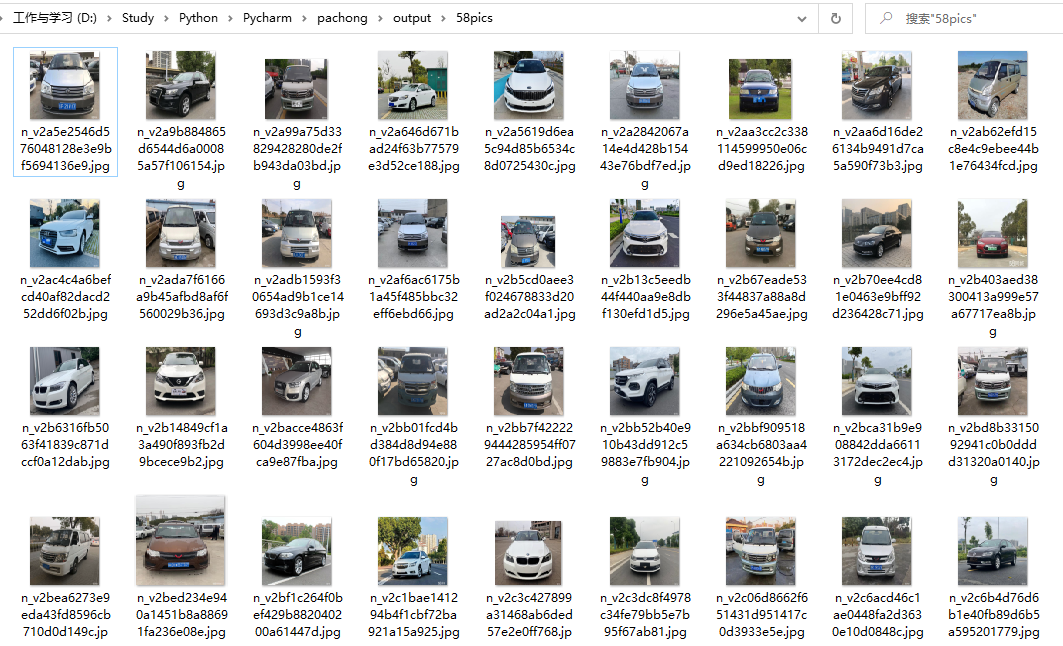The width and height of the screenshot is (1063, 646).
Task: Go to output folder in breadcrumb
Action: coord(412,18)
